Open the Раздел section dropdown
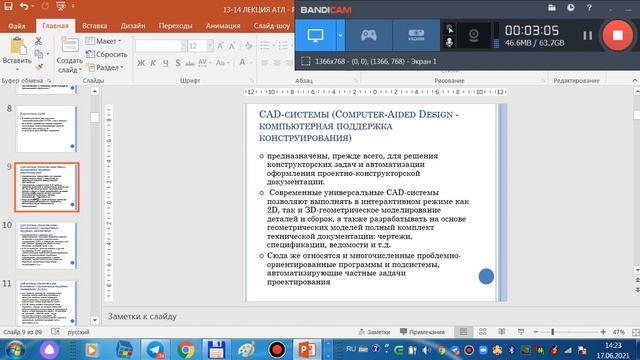Viewport: 640px width, 360px height. (105, 67)
